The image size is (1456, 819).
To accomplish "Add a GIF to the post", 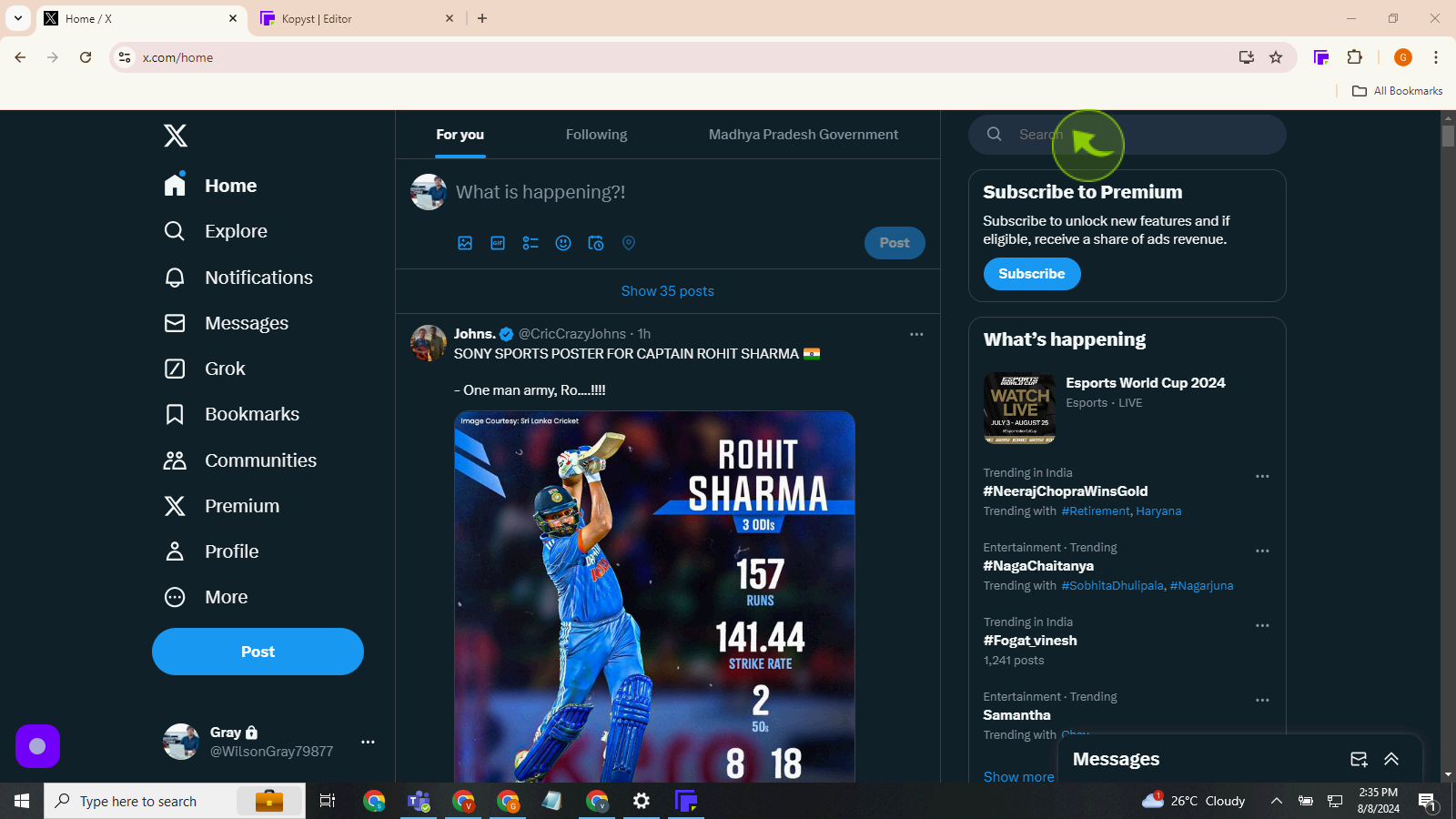I will click(x=498, y=243).
